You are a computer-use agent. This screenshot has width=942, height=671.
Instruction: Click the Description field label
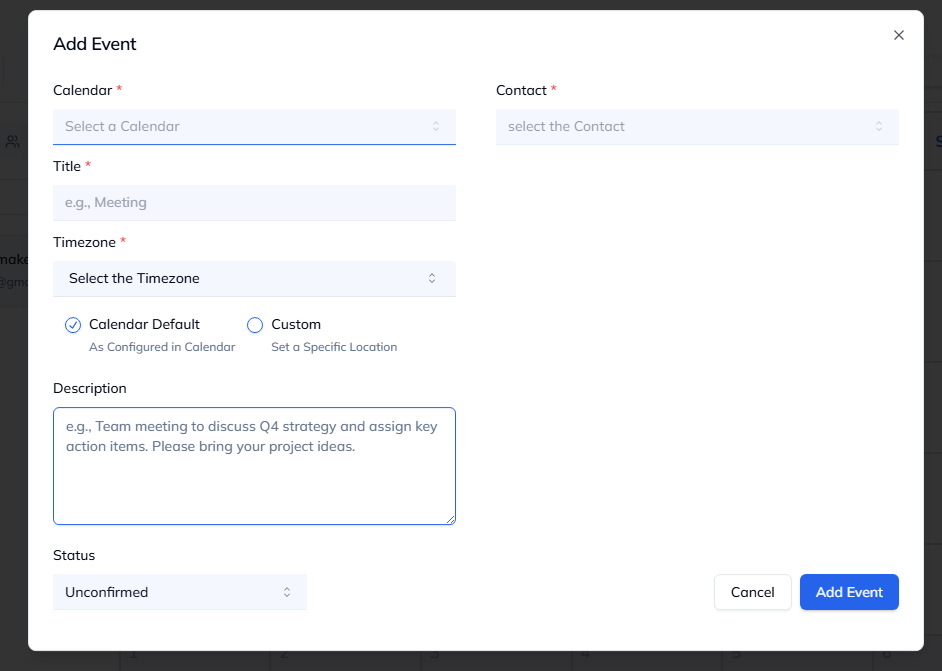(x=90, y=388)
